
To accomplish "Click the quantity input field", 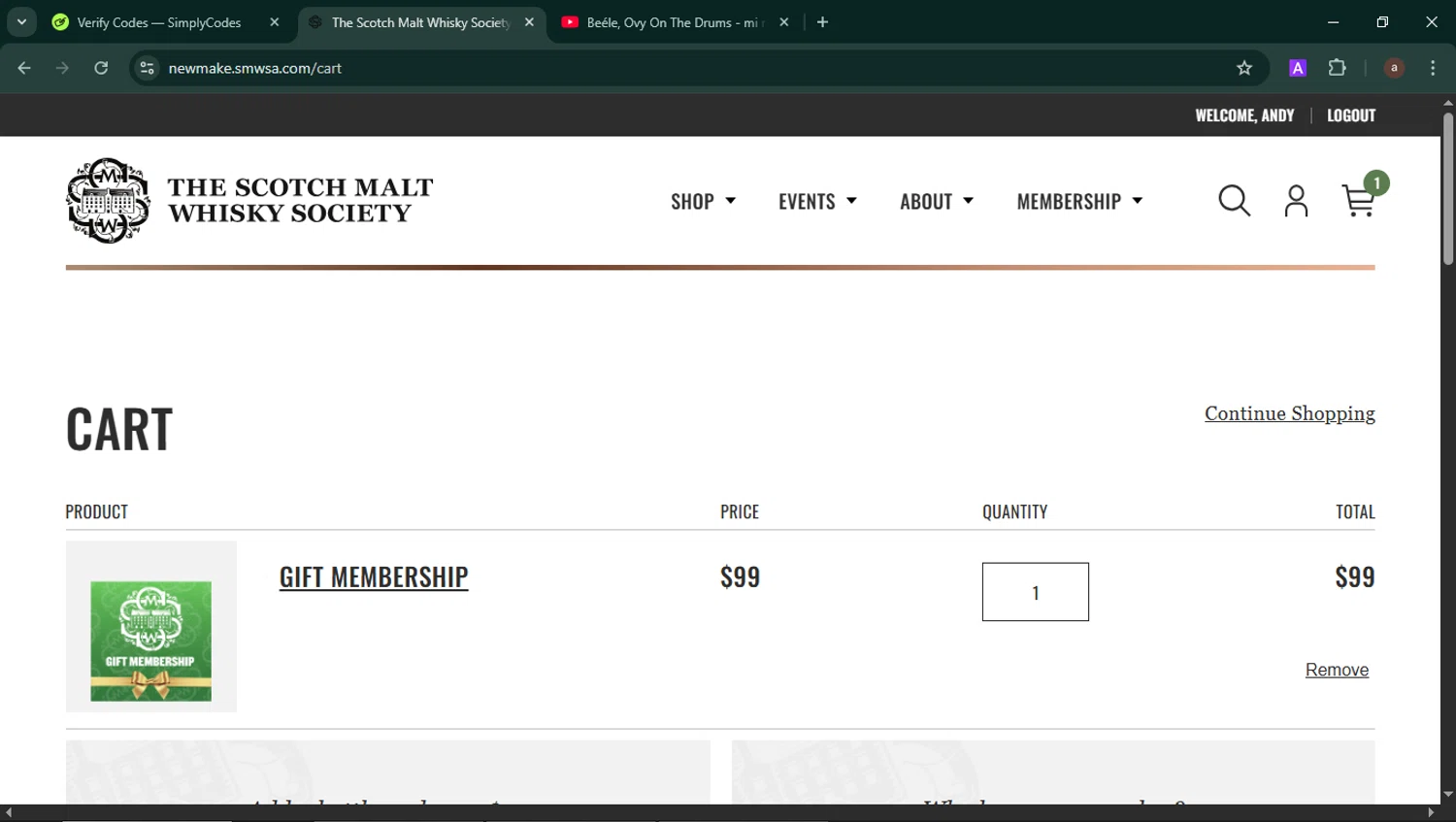I will 1036,592.
